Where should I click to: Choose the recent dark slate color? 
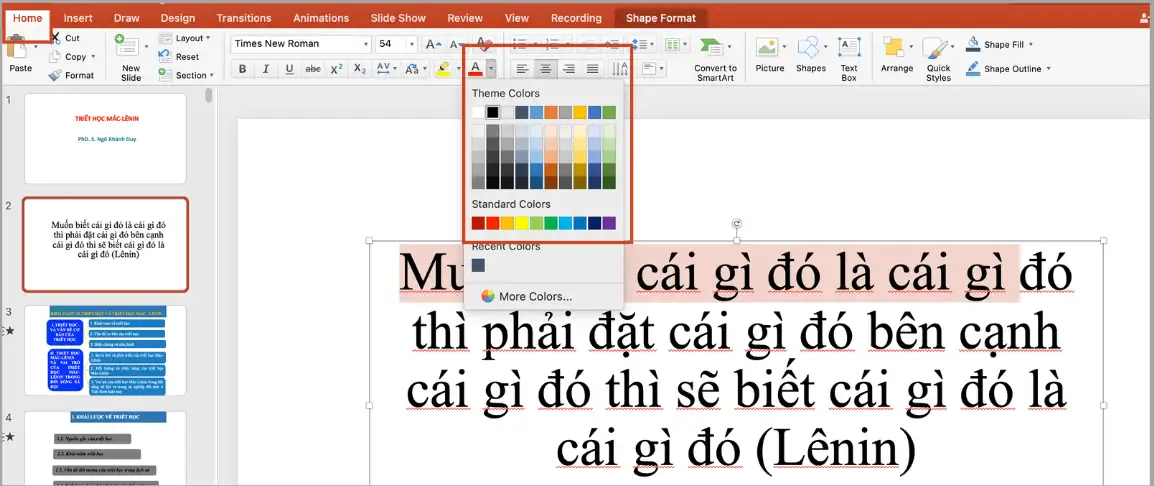click(478, 265)
